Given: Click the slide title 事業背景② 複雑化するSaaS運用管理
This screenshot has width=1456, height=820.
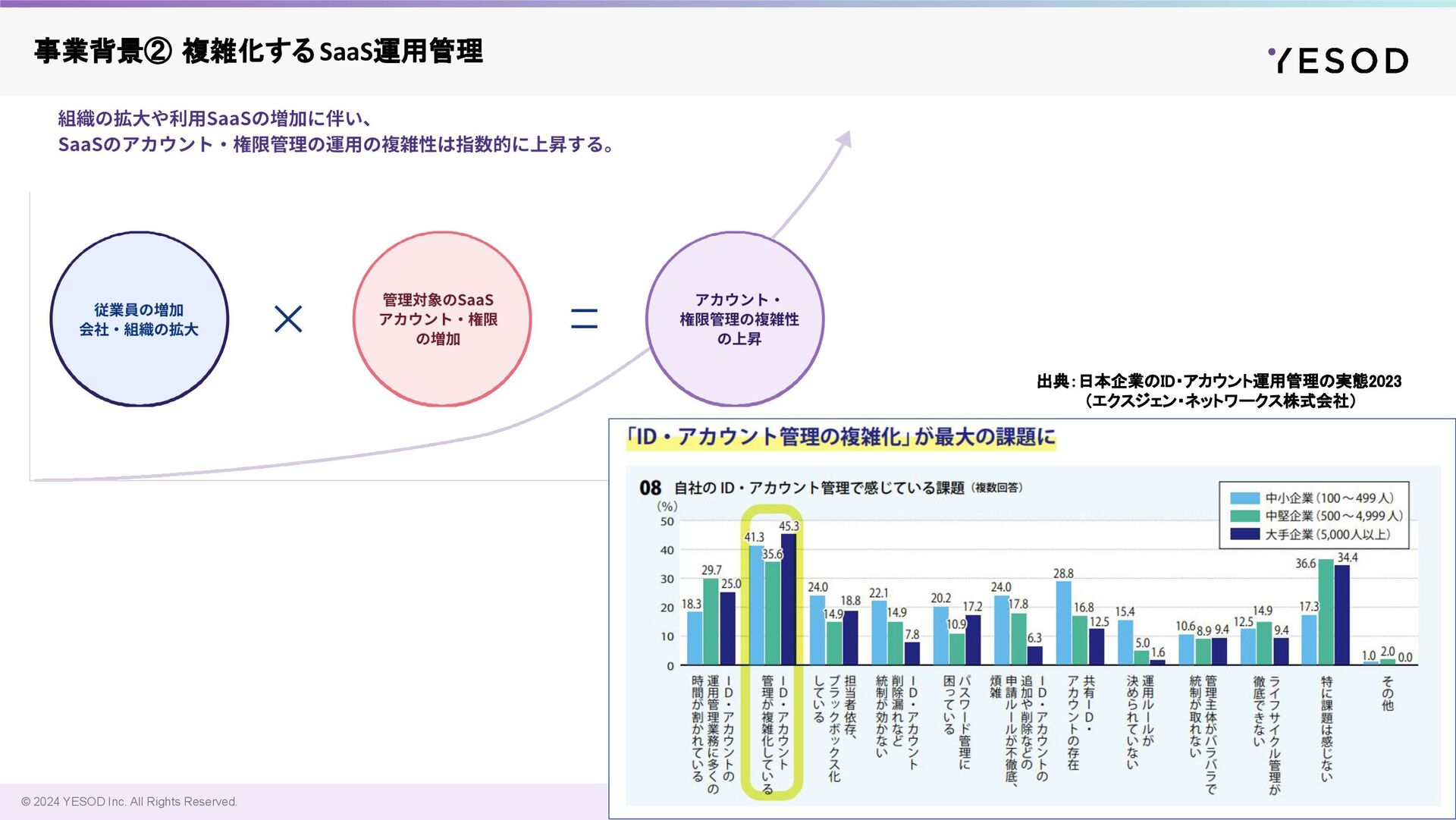Looking at the screenshot, I should [258, 52].
